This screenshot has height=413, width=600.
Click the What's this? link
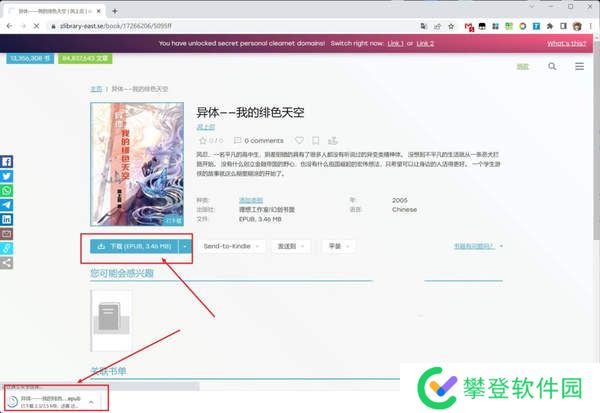pyautogui.click(x=566, y=43)
